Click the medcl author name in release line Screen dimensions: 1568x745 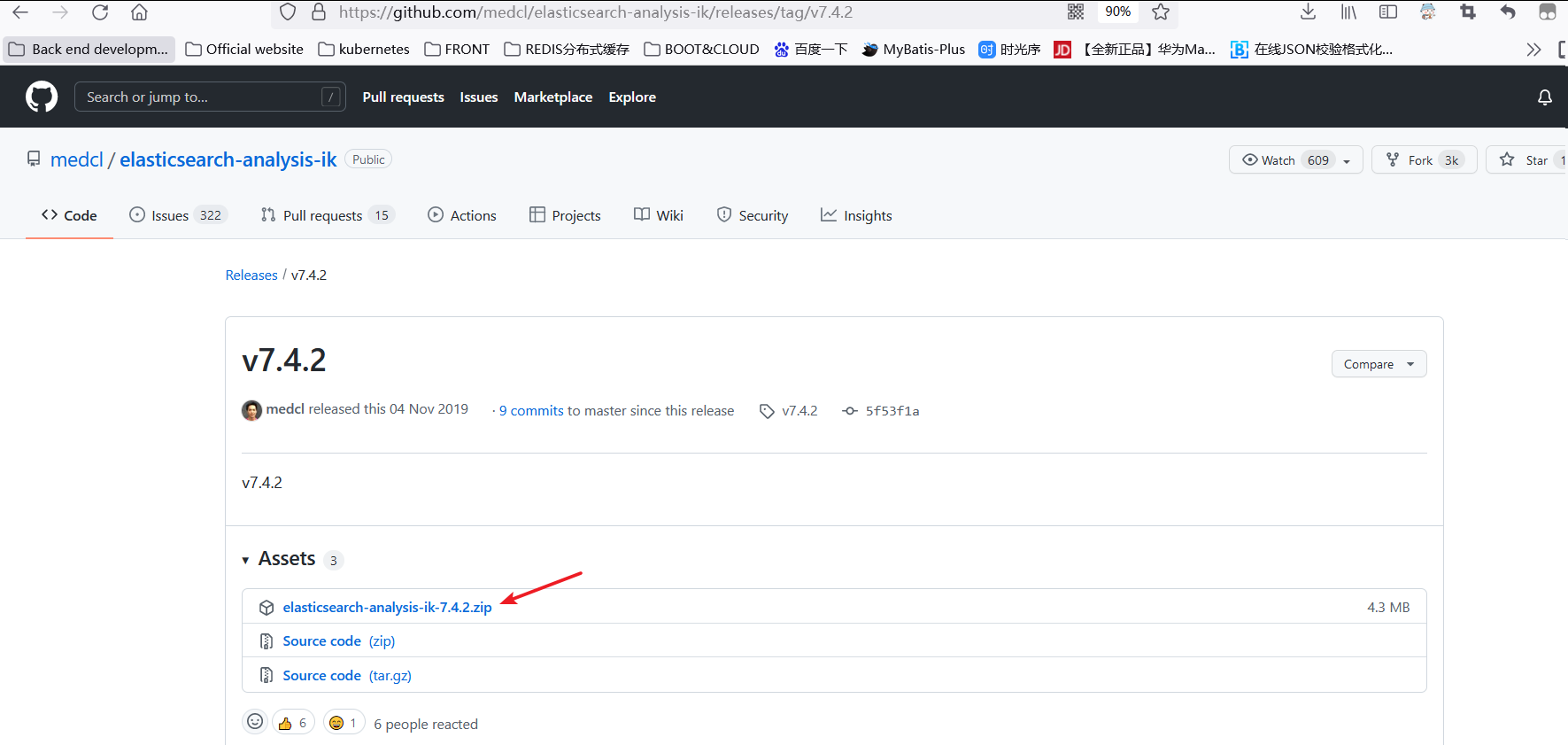click(x=285, y=409)
